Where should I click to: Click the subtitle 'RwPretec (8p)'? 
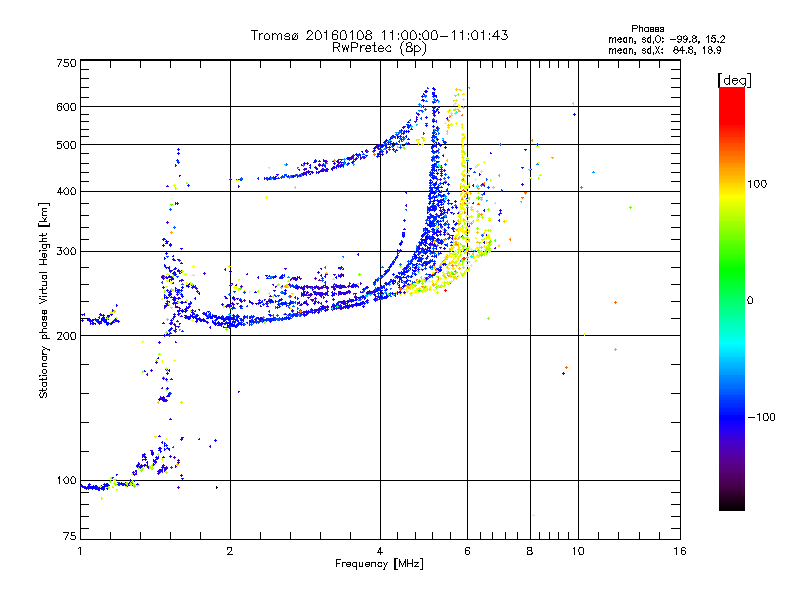coord(379,48)
